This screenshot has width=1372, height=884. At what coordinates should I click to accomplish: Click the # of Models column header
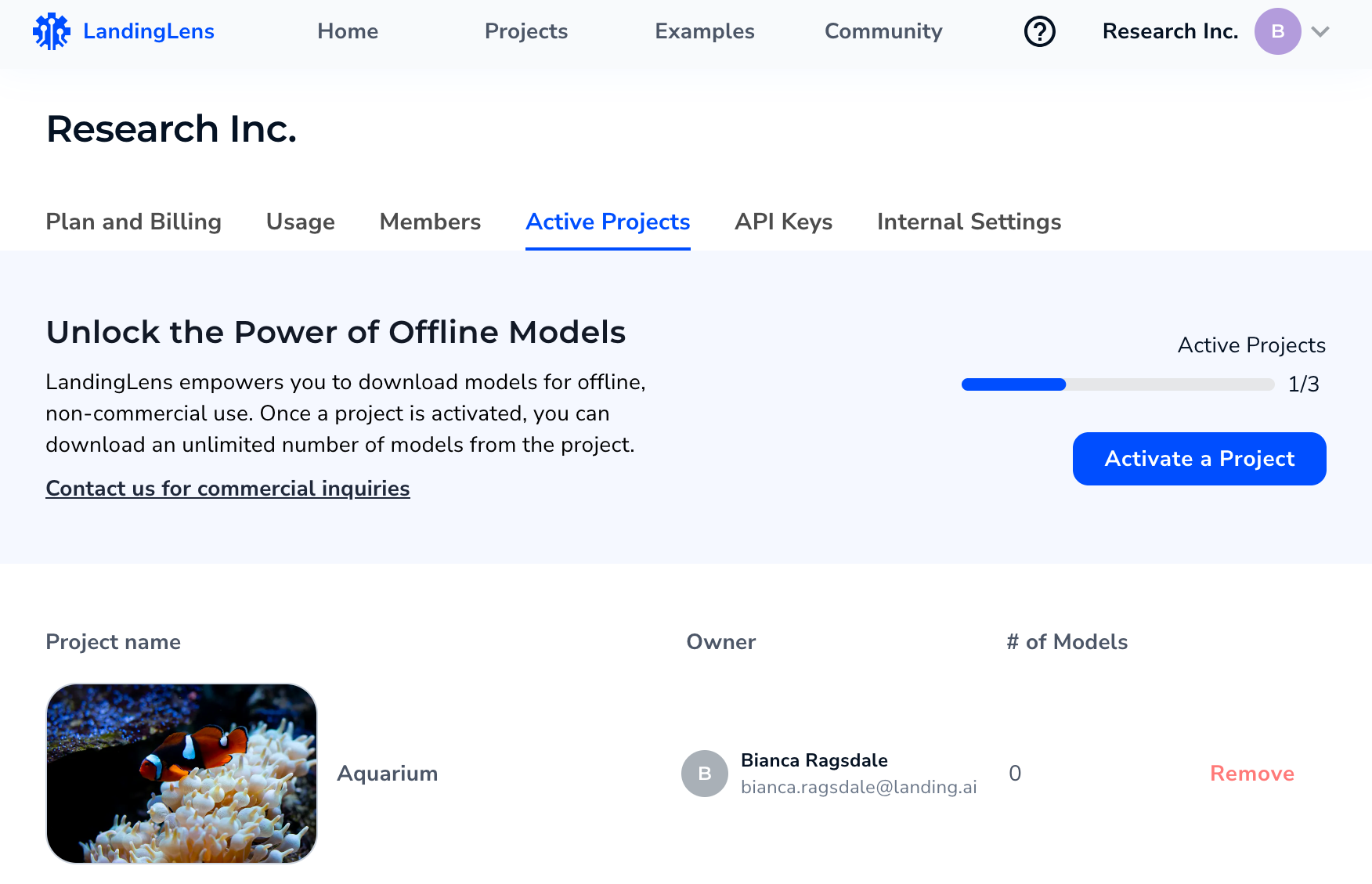click(1067, 642)
